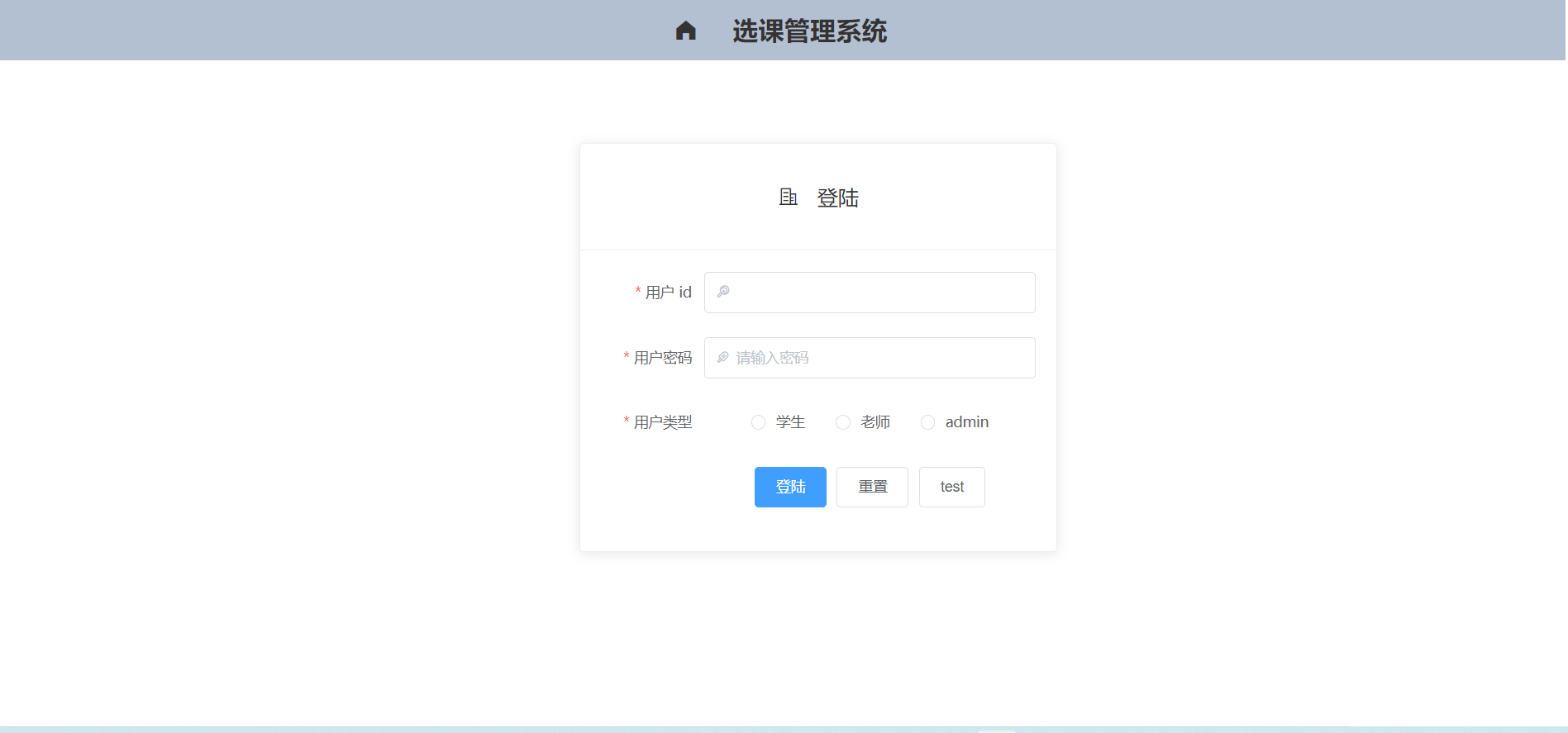Click the 选课管理系统 header title
The image size is (1568, 733).
click(809, 31)
